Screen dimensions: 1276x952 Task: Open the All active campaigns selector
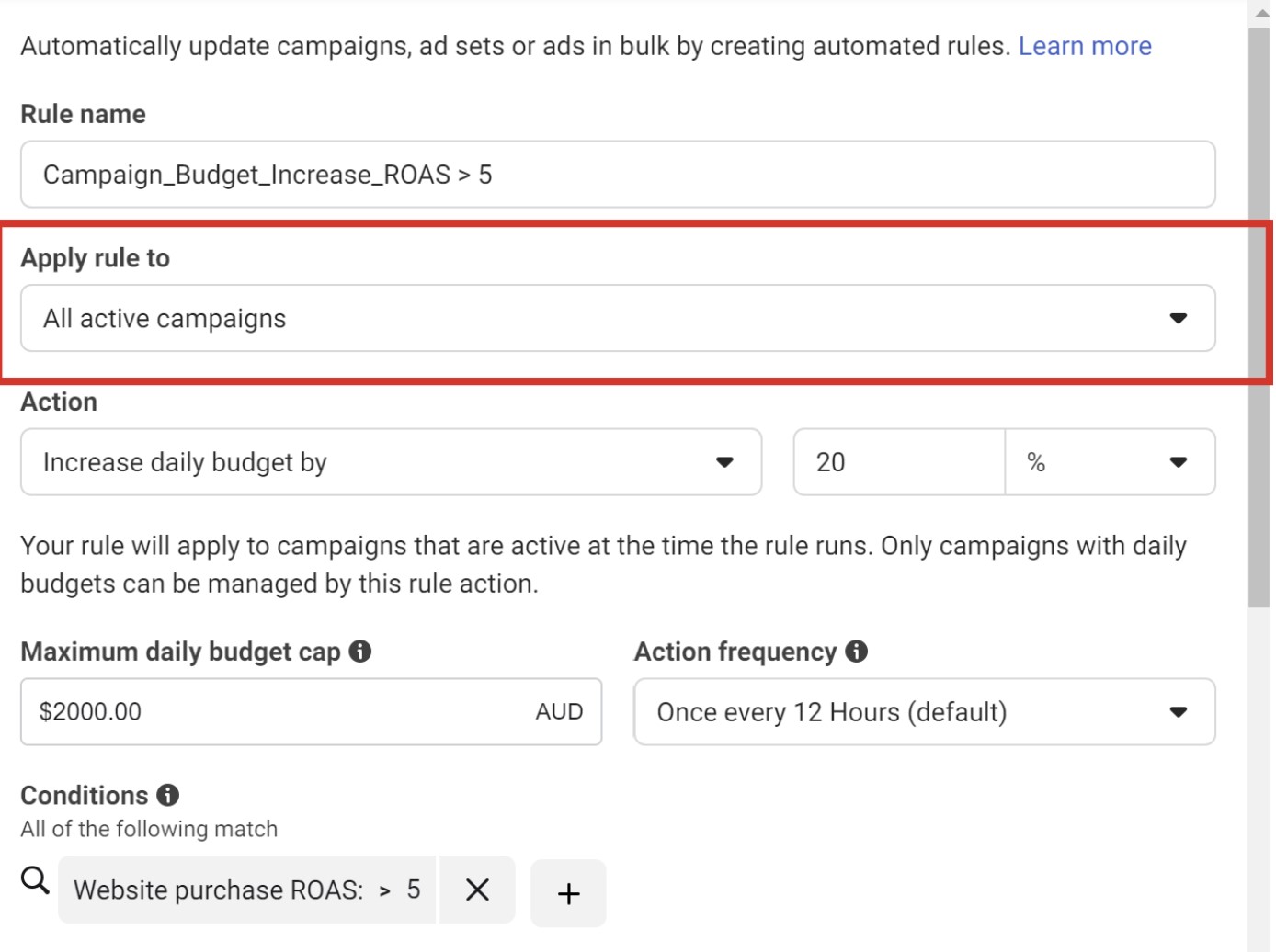[x=616, y=318]
